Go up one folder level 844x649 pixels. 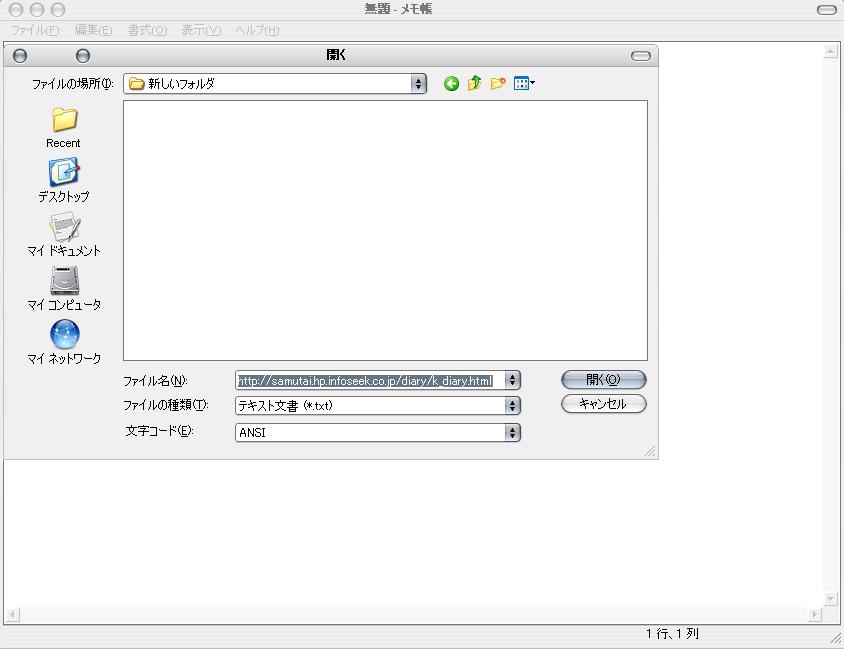(474, 83)
